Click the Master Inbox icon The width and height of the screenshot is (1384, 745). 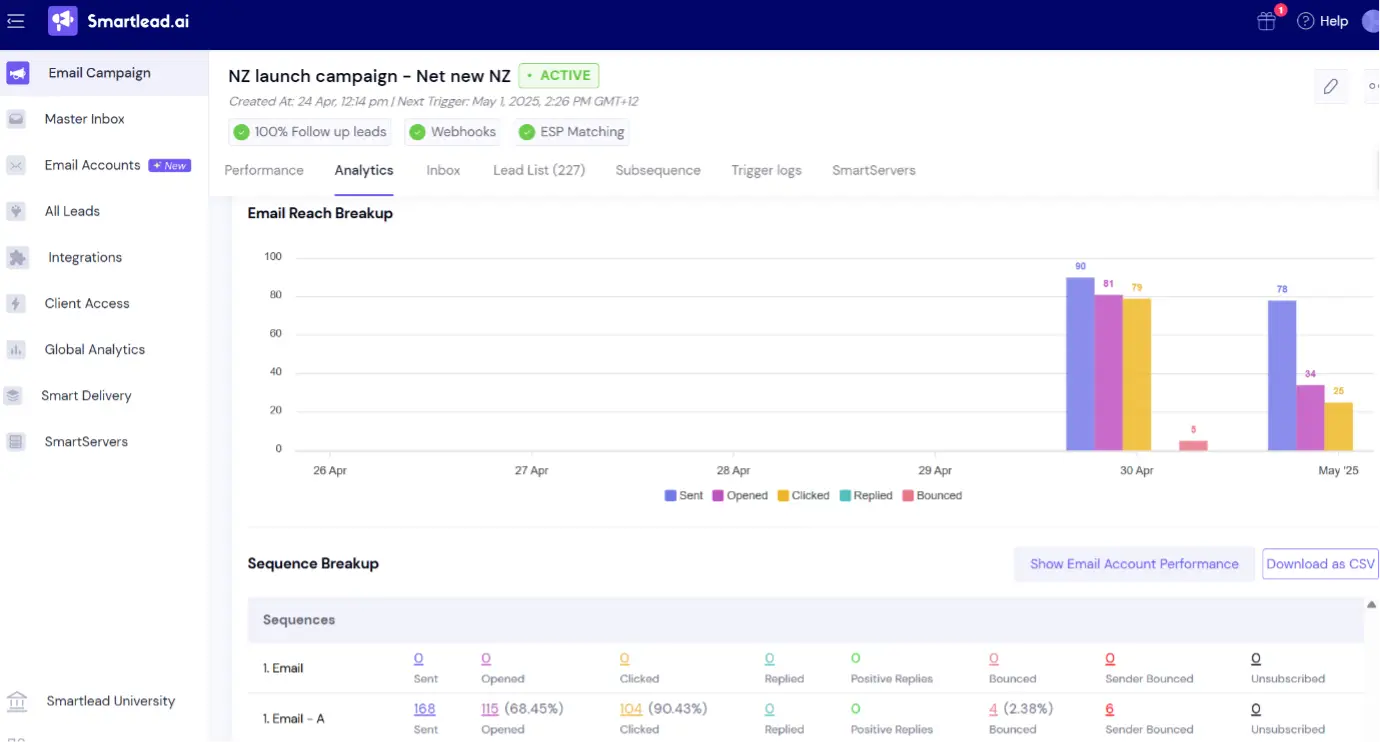click(16, 119)
